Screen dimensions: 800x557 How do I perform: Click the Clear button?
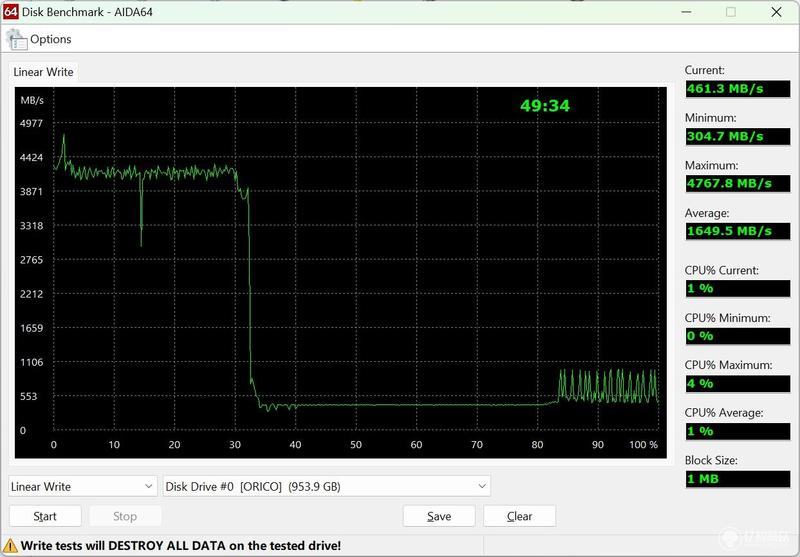tap(519, 516)
